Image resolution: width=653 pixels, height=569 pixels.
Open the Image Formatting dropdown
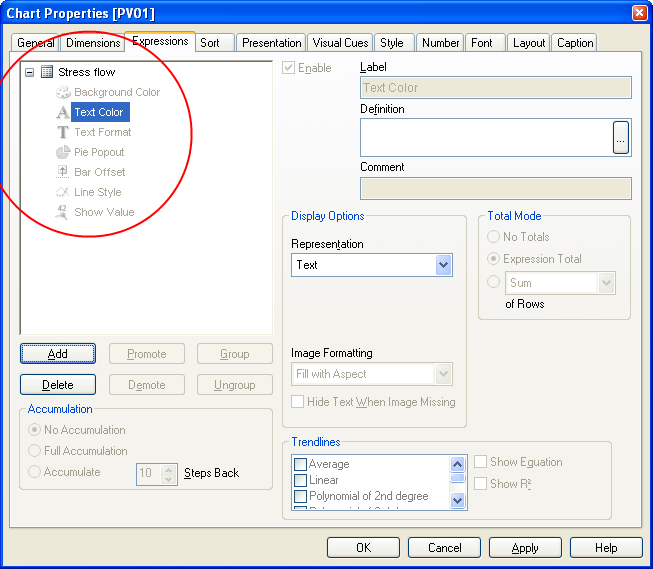tap(444, 374)
